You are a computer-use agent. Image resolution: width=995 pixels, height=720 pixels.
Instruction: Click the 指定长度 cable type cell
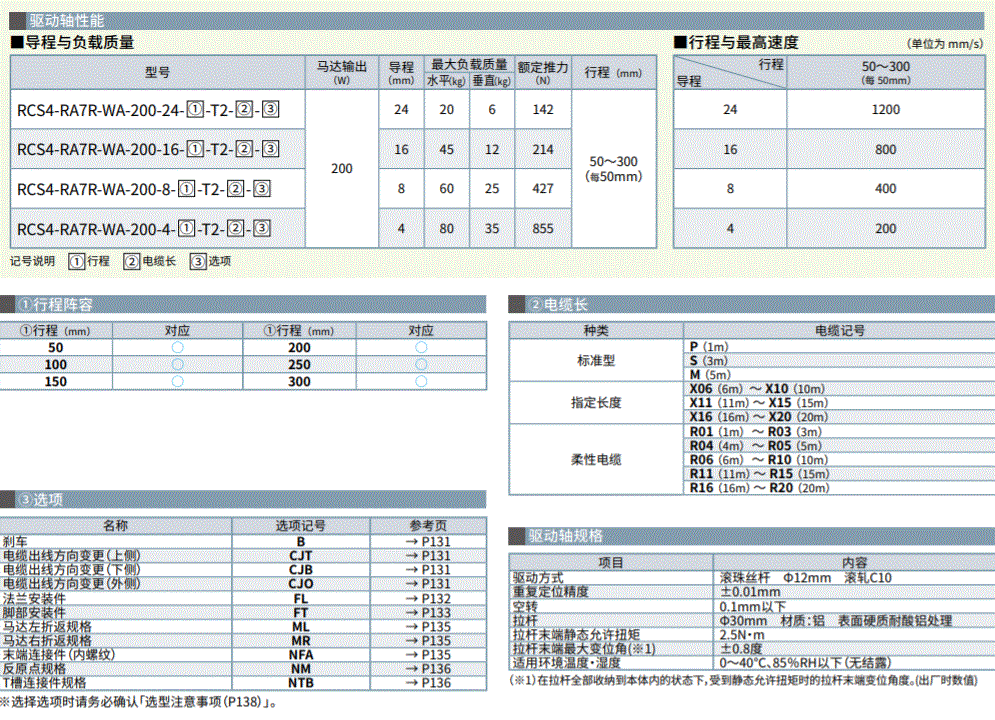click(596, 403)
